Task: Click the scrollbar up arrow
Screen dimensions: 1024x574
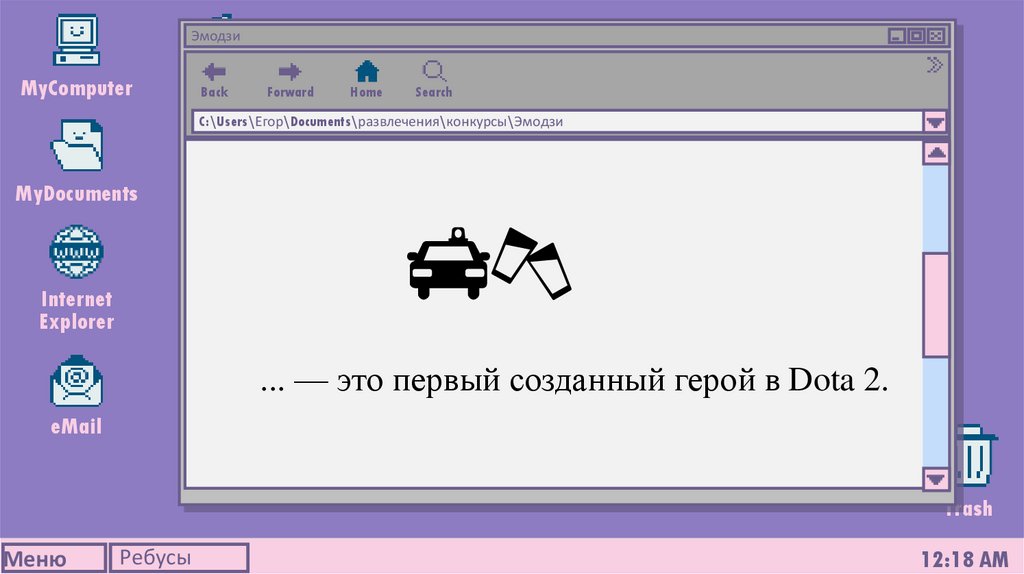Action: (936, 153)
